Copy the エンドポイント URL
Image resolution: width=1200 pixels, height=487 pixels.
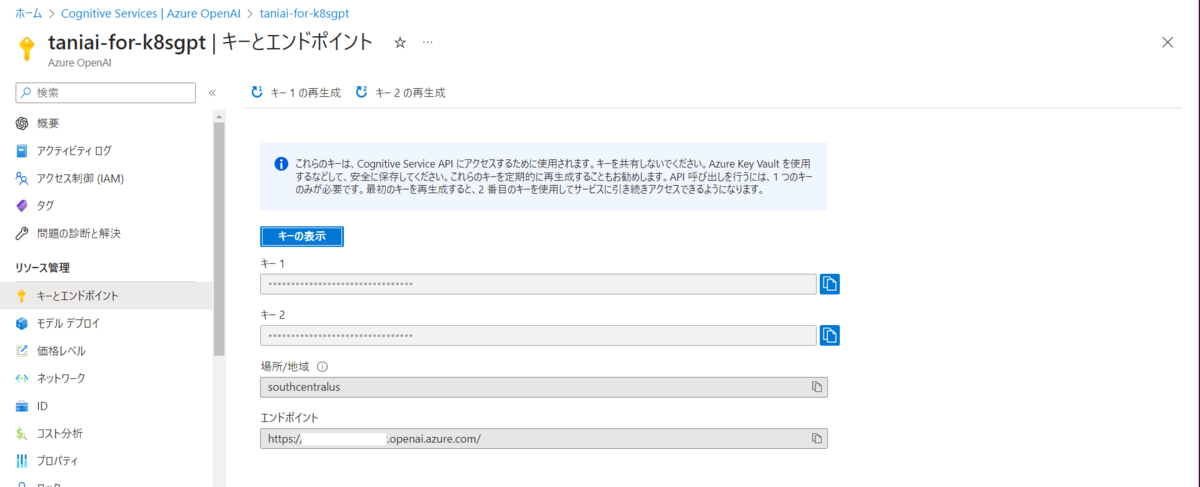(x=817, y=439)
